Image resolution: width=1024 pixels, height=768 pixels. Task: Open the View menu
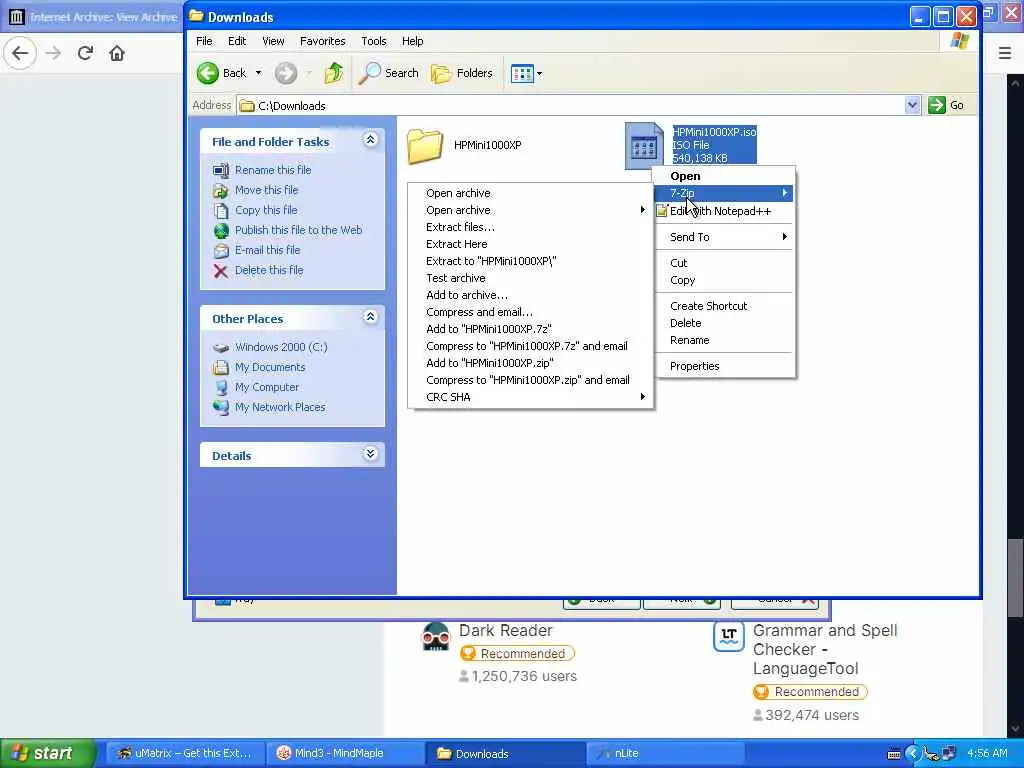[273, 41]
